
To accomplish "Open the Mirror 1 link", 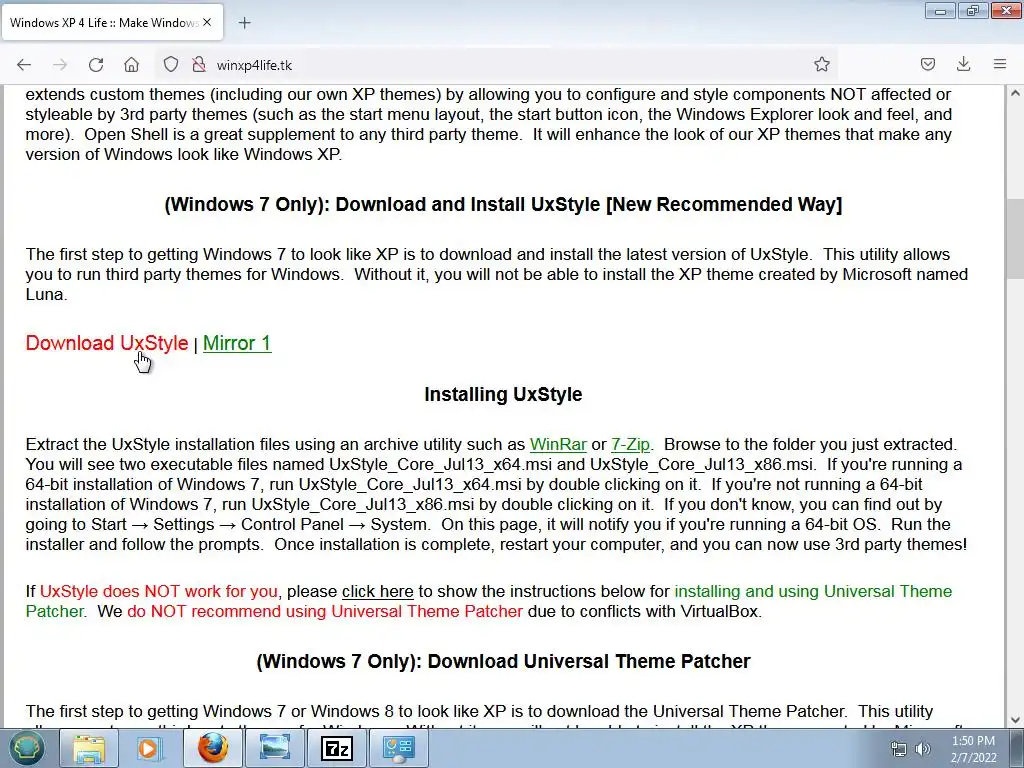I will 237,343.
